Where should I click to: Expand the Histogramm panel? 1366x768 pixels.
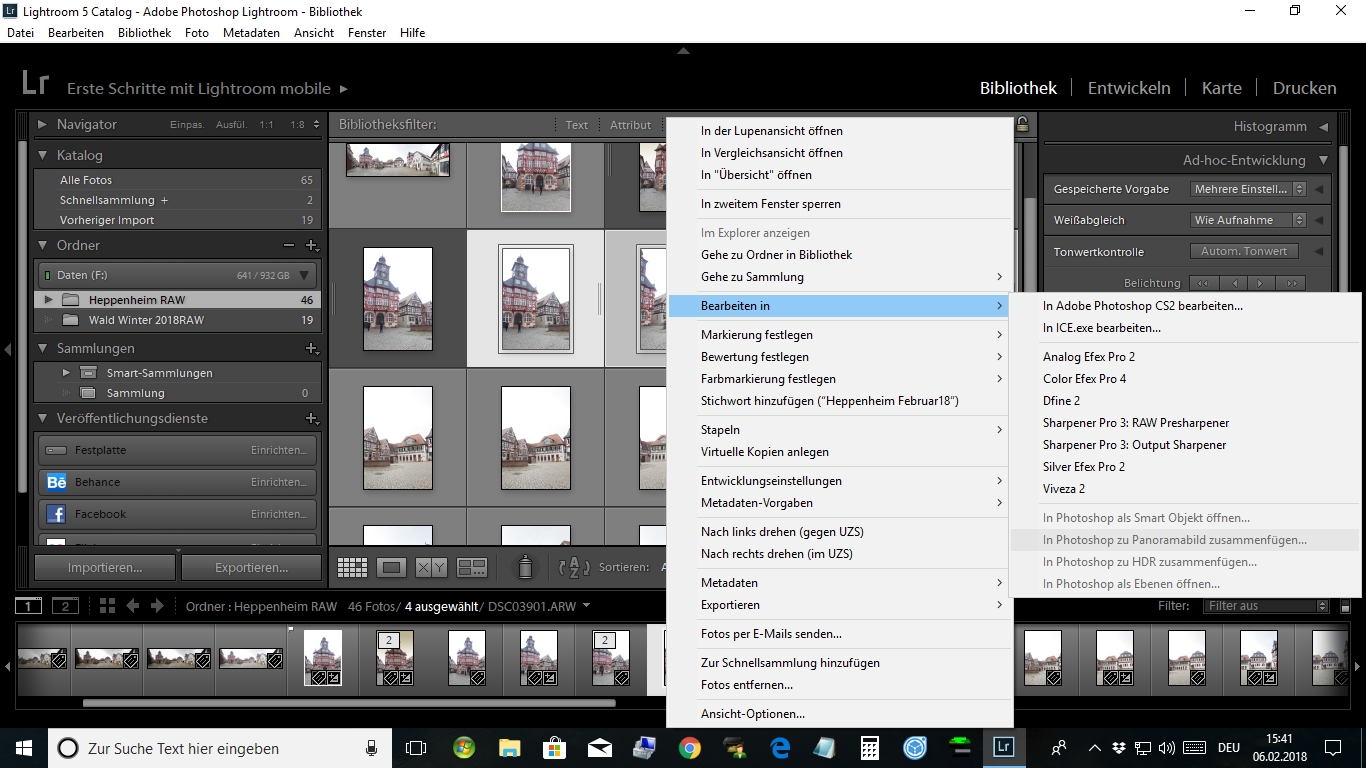[1324, 127]
